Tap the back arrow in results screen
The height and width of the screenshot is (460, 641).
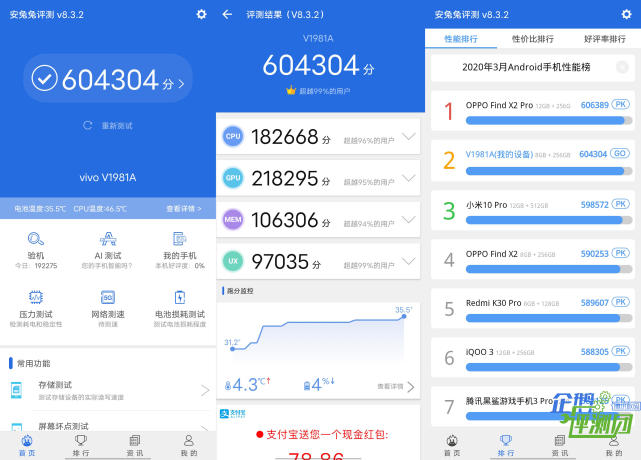coord(227,15)
